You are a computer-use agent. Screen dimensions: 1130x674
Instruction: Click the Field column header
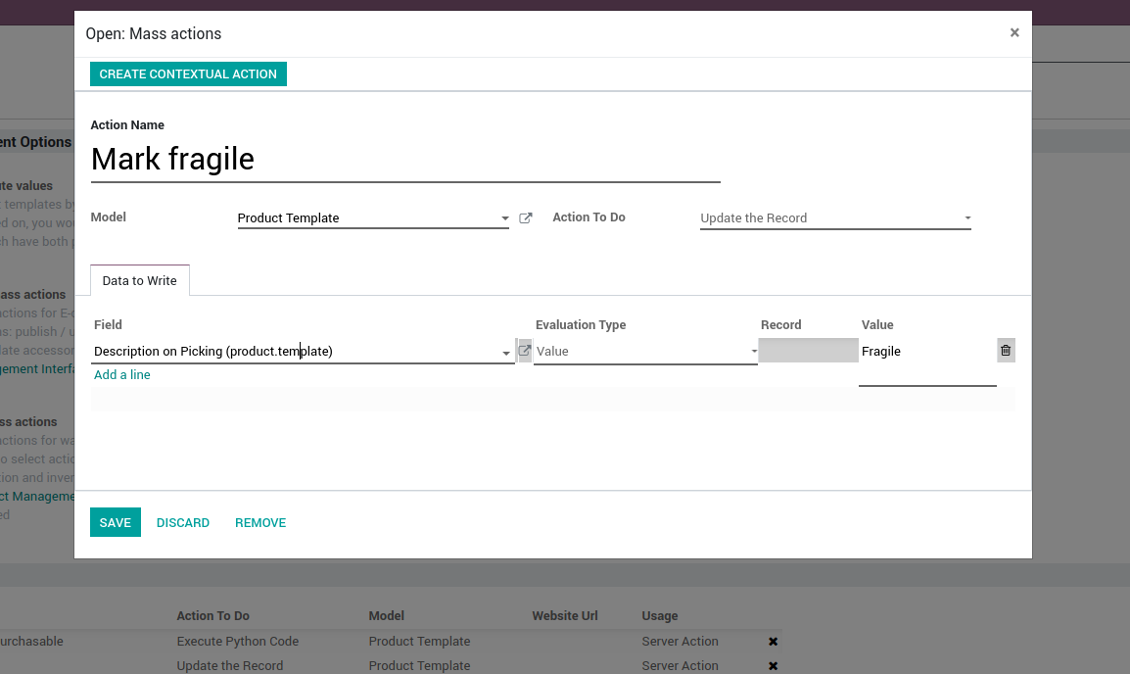(108, 324)
